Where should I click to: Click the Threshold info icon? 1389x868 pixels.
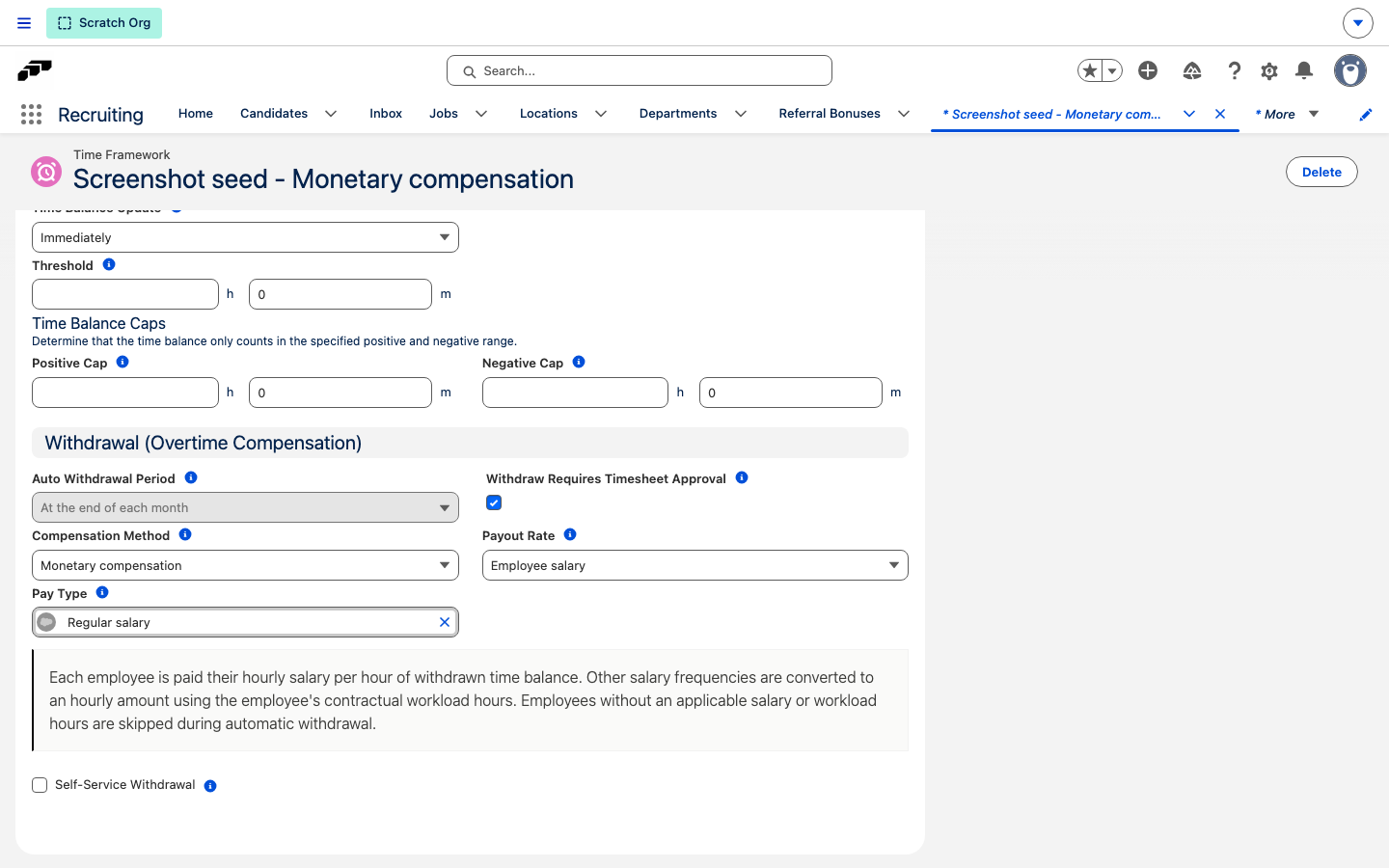pos(109,264)
